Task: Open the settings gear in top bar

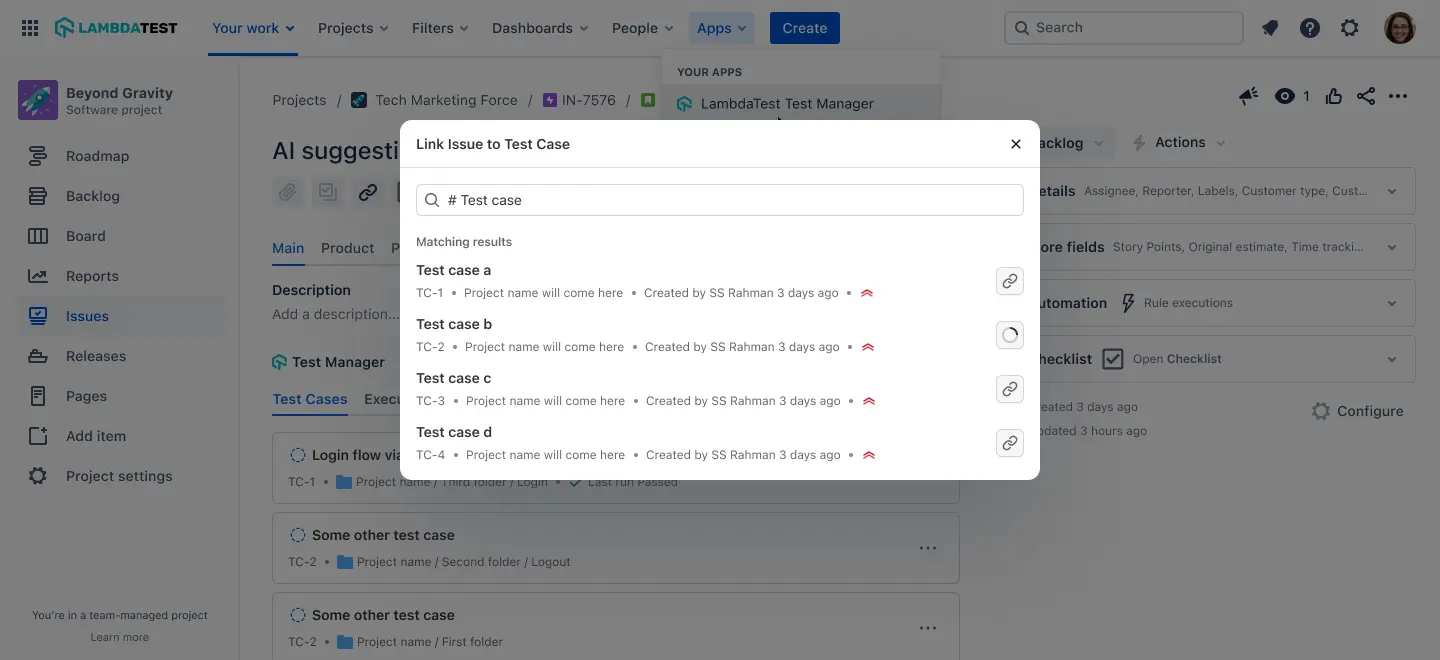Action: pos(1350,28)
